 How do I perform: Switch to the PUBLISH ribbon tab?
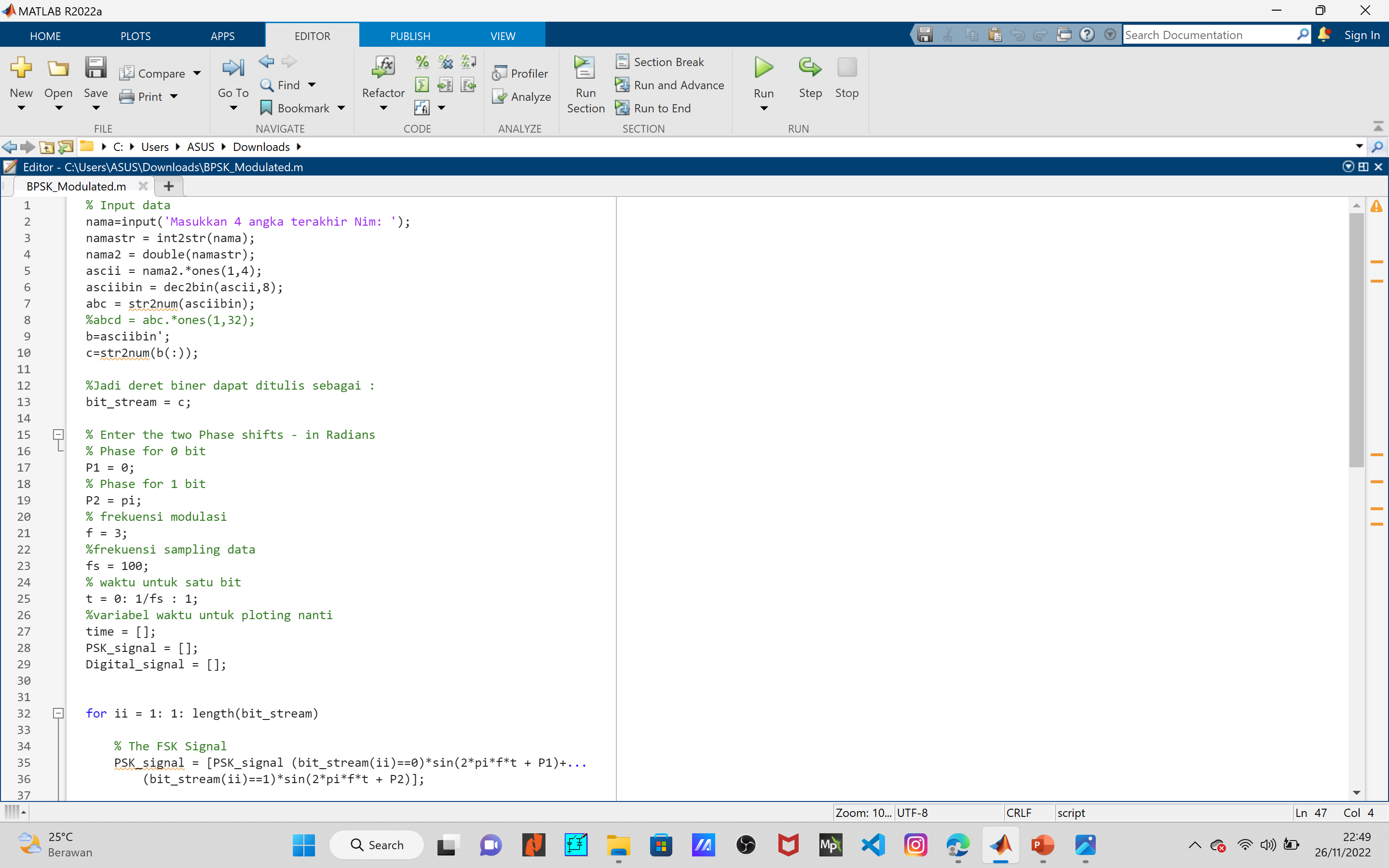409,35
